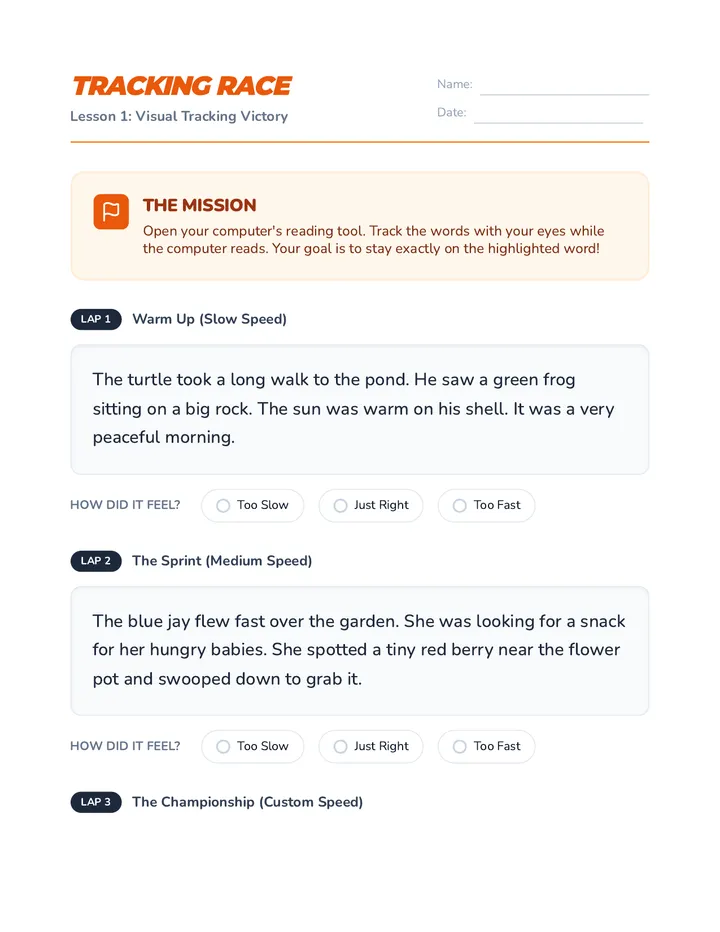Select Too Fast for Lap 2
Image resolution: width=720 pixels, height=932 pixels.
(486, 747)
